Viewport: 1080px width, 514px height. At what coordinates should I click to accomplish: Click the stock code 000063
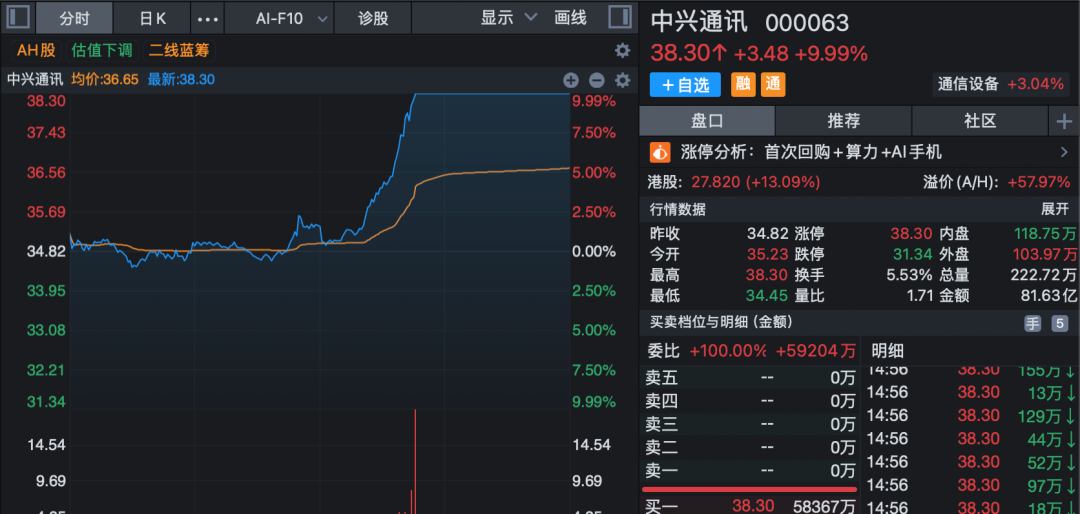(x=807, y=23)
